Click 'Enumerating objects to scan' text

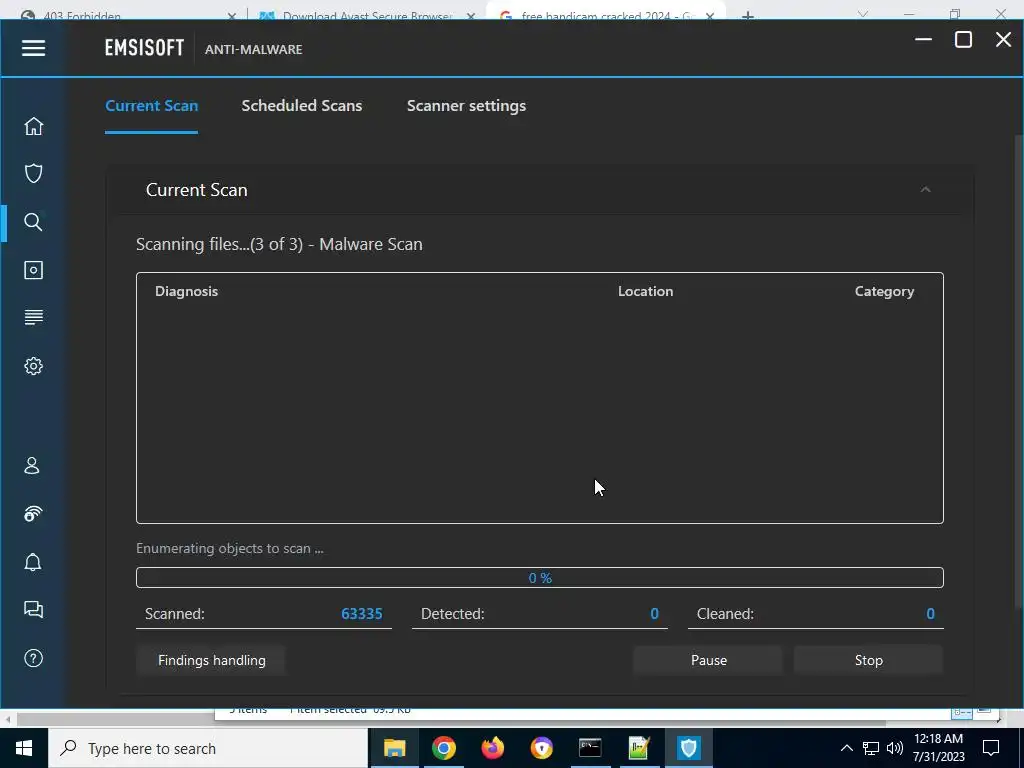pos(229,549)
